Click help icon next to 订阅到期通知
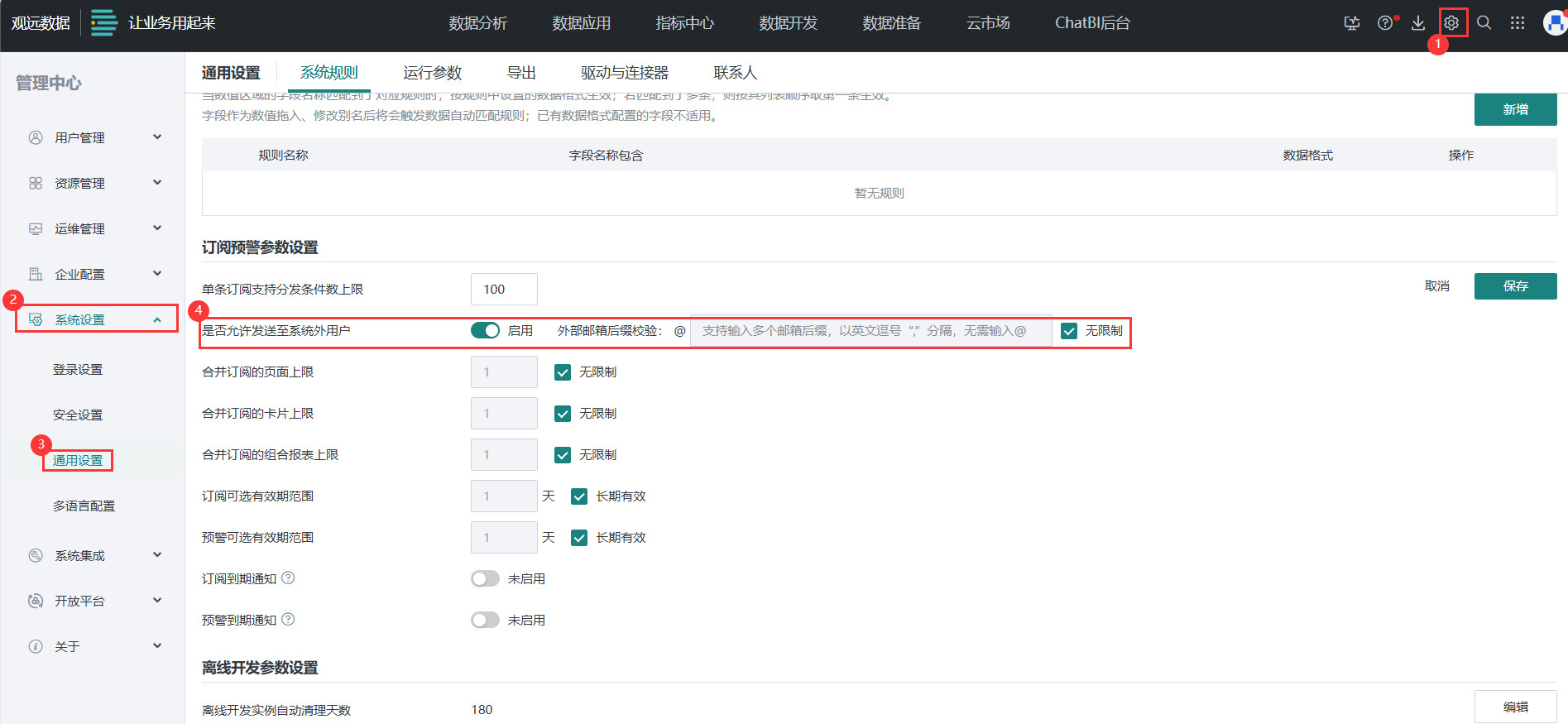Image resolution: width=1568 pixels, height=724 pixels. 288,578
